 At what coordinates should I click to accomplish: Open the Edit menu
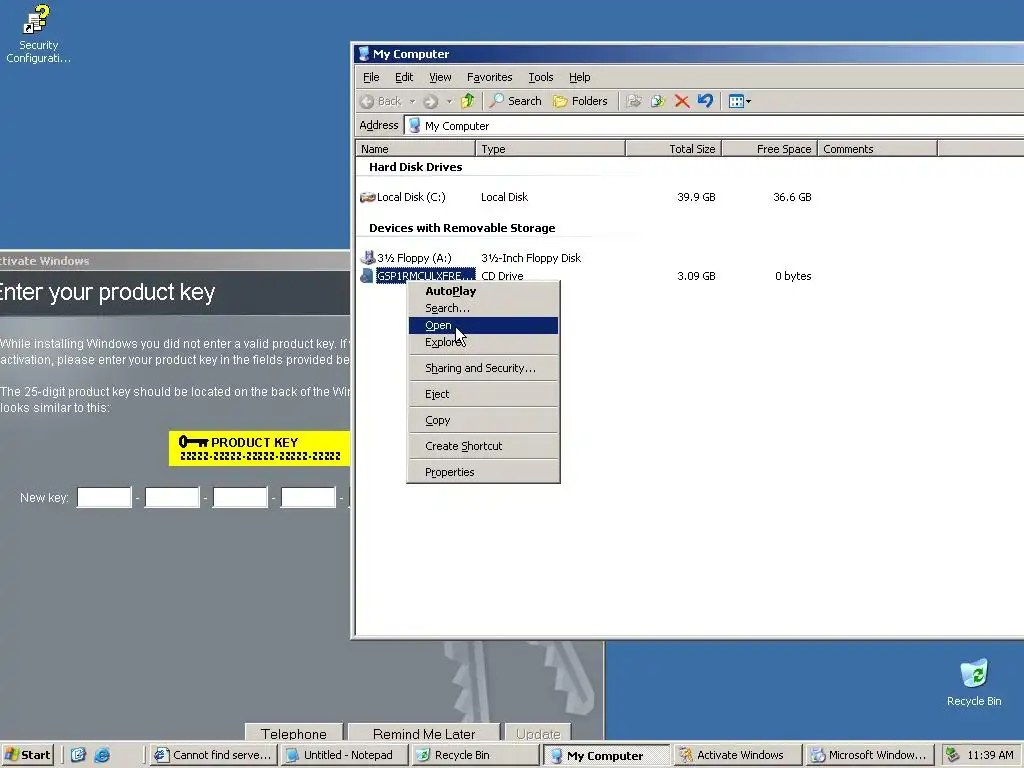pos(404,77)
